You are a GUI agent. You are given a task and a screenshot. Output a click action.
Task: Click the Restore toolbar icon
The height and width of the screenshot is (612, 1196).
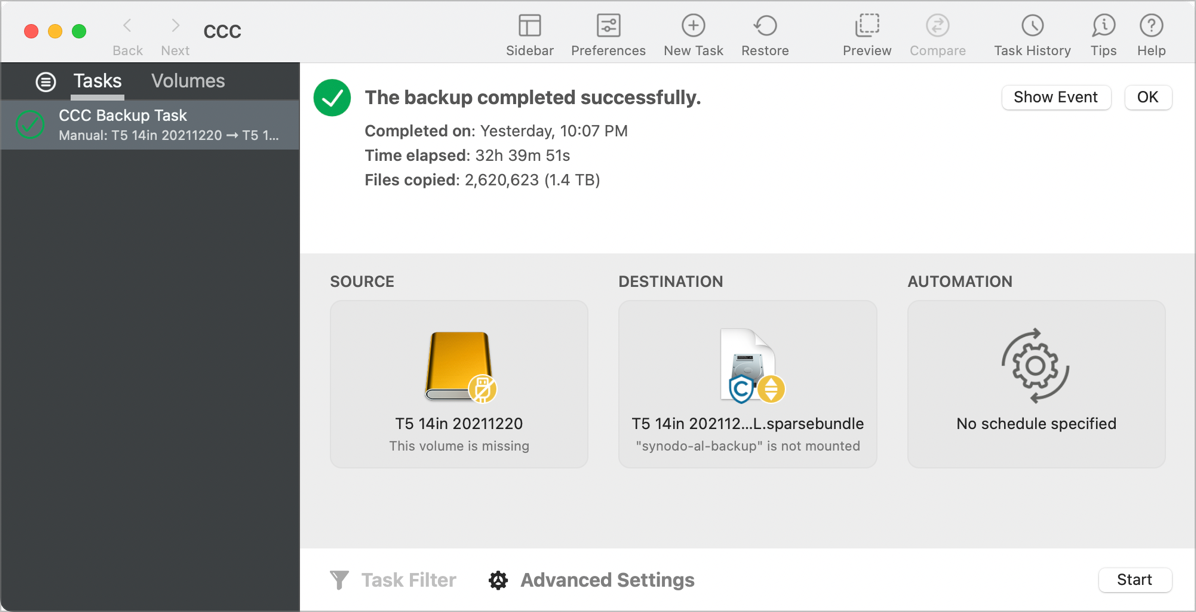(x=765, y=26)
